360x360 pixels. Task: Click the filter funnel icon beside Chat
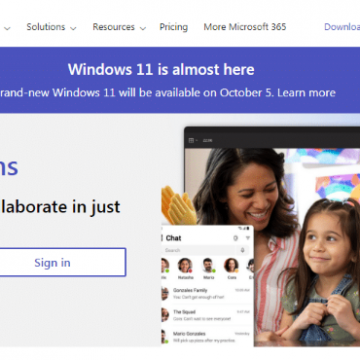point(248,238)
